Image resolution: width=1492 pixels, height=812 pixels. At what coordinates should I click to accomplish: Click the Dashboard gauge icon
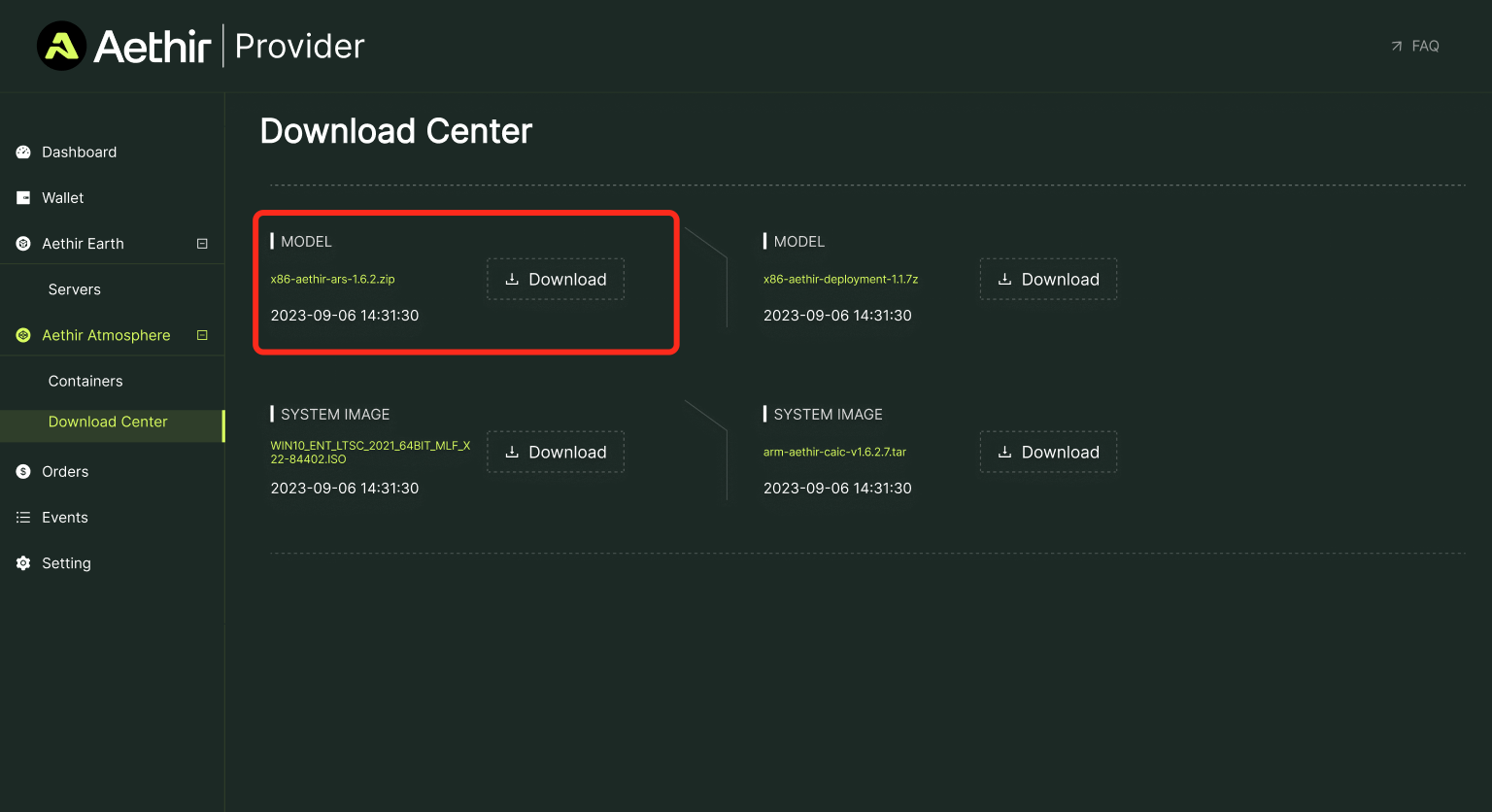tap(23, 152)
